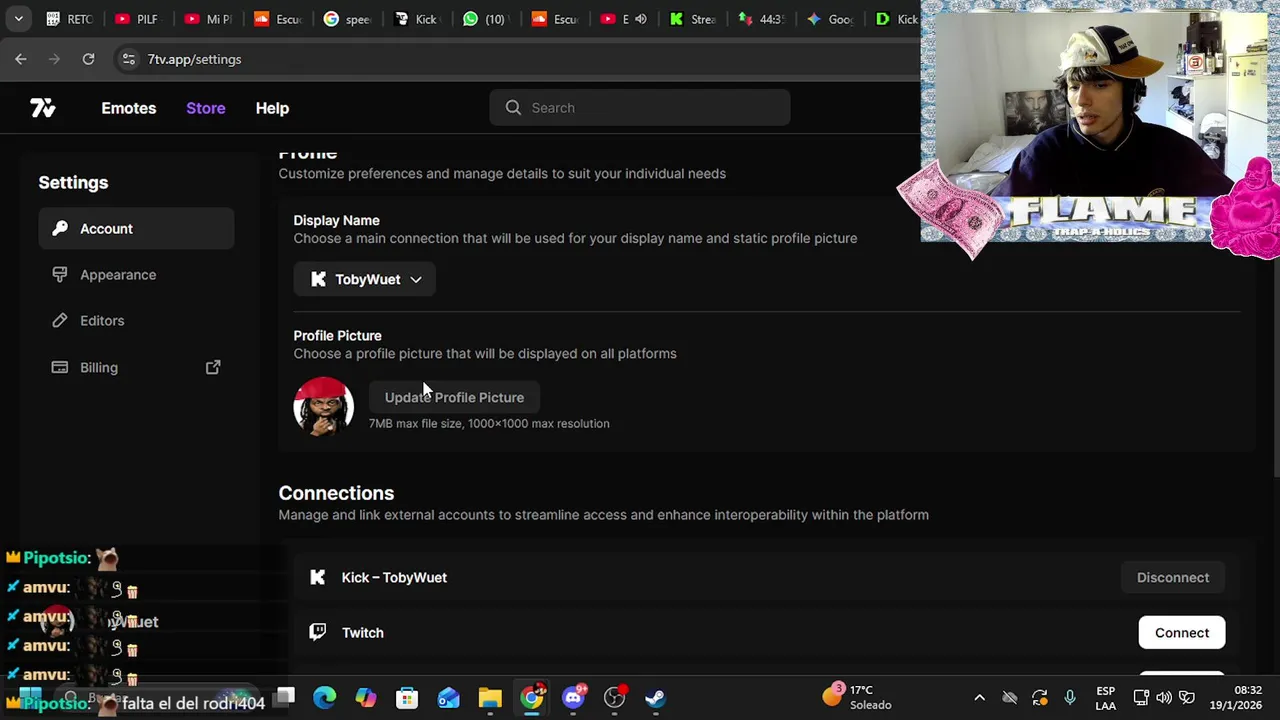Select Appearance in Settings sidebar

coord(136,275)
